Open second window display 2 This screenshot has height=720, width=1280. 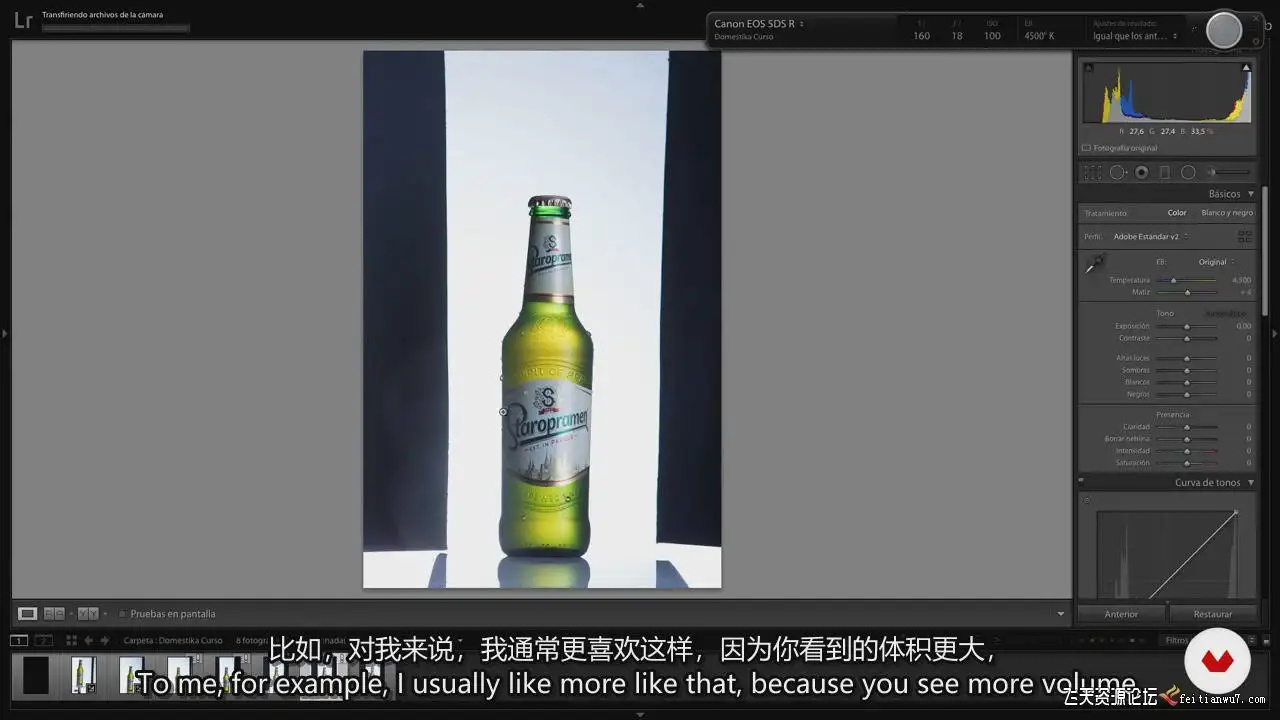43,640
